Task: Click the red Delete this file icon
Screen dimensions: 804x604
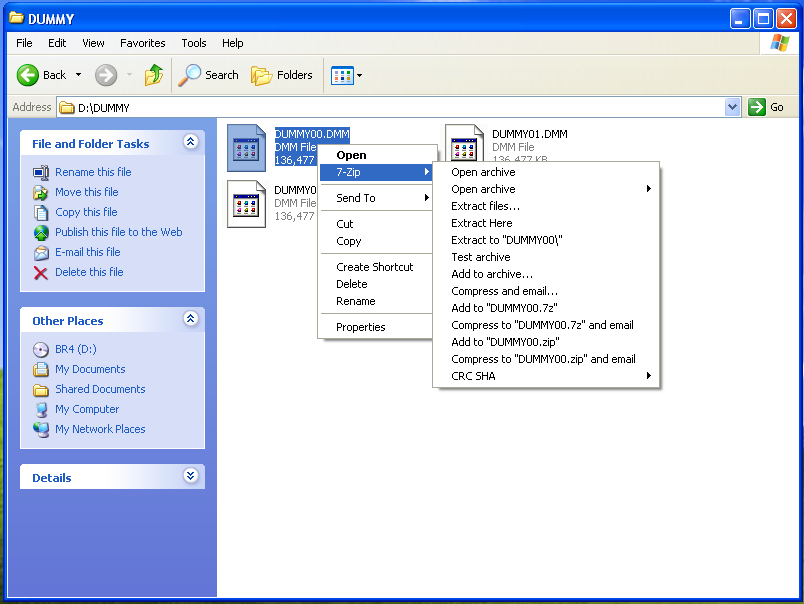Action: (41, 272)
